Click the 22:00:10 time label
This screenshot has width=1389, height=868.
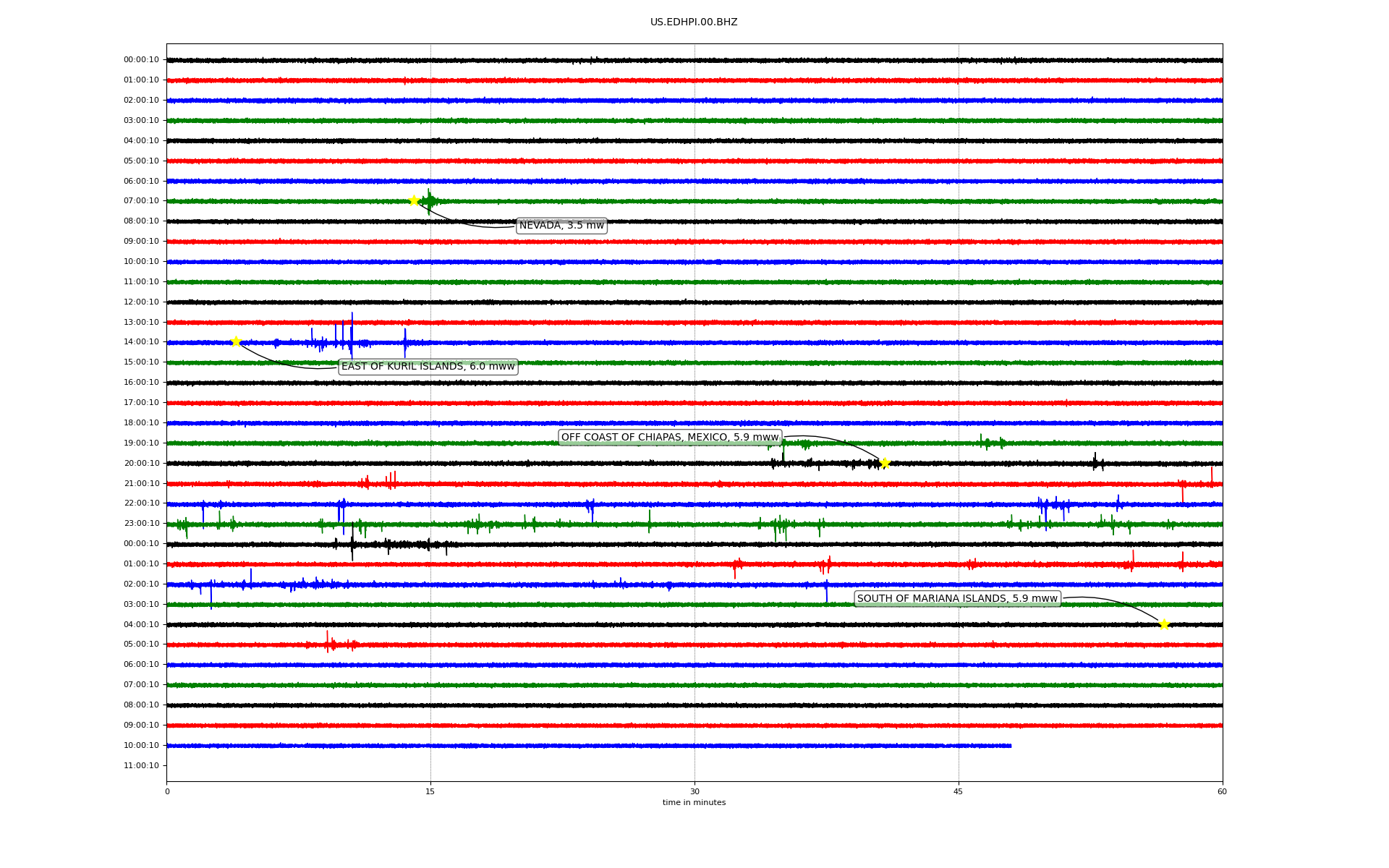pos(141,503)
